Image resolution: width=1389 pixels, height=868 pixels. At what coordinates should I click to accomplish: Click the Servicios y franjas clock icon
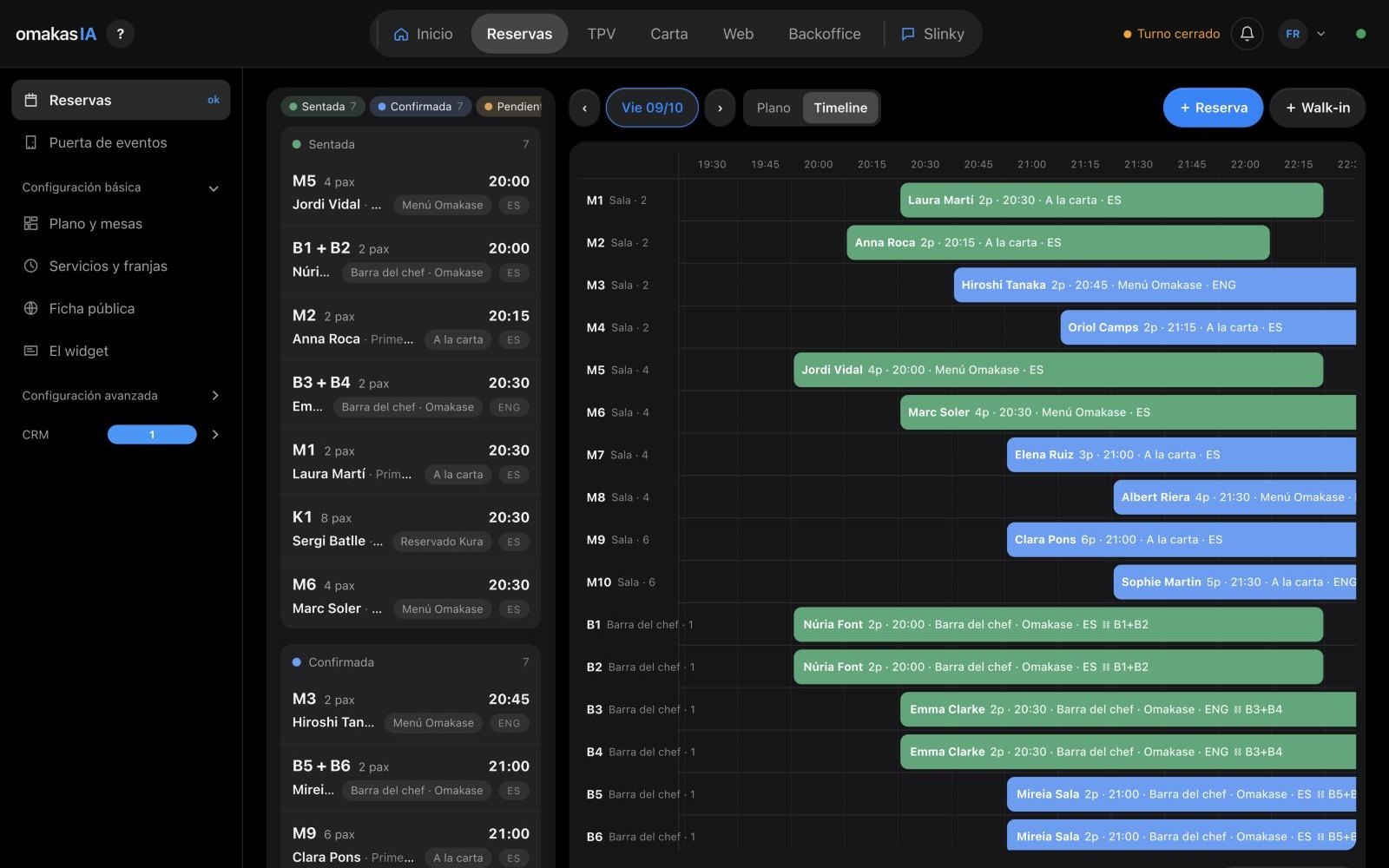30,266
